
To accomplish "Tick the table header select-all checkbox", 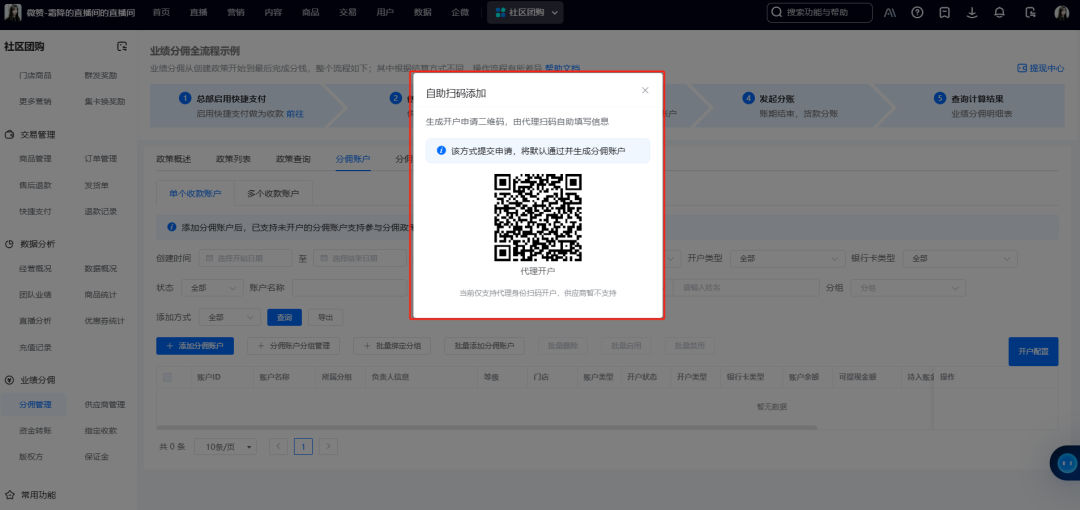I will click(x=167, y=377).
